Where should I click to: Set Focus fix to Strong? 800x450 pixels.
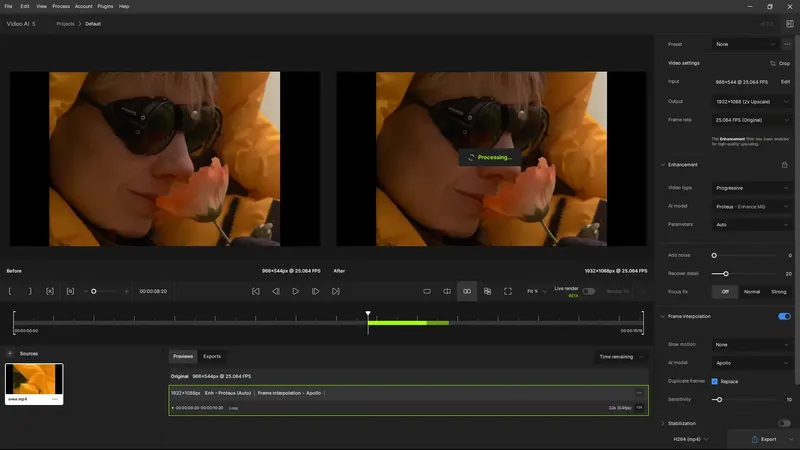[x=779, y=292]
